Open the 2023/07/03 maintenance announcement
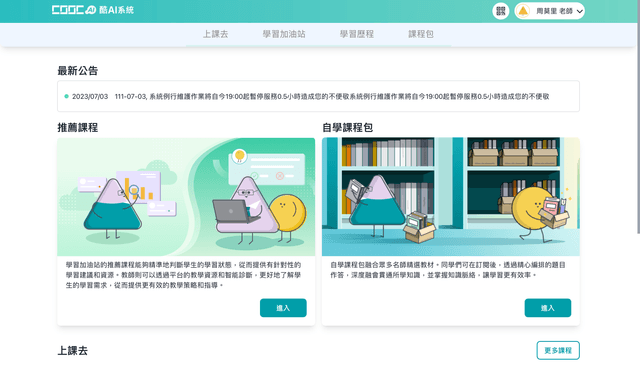The height and width of the screenshot is (366, 640). point(318,96)
